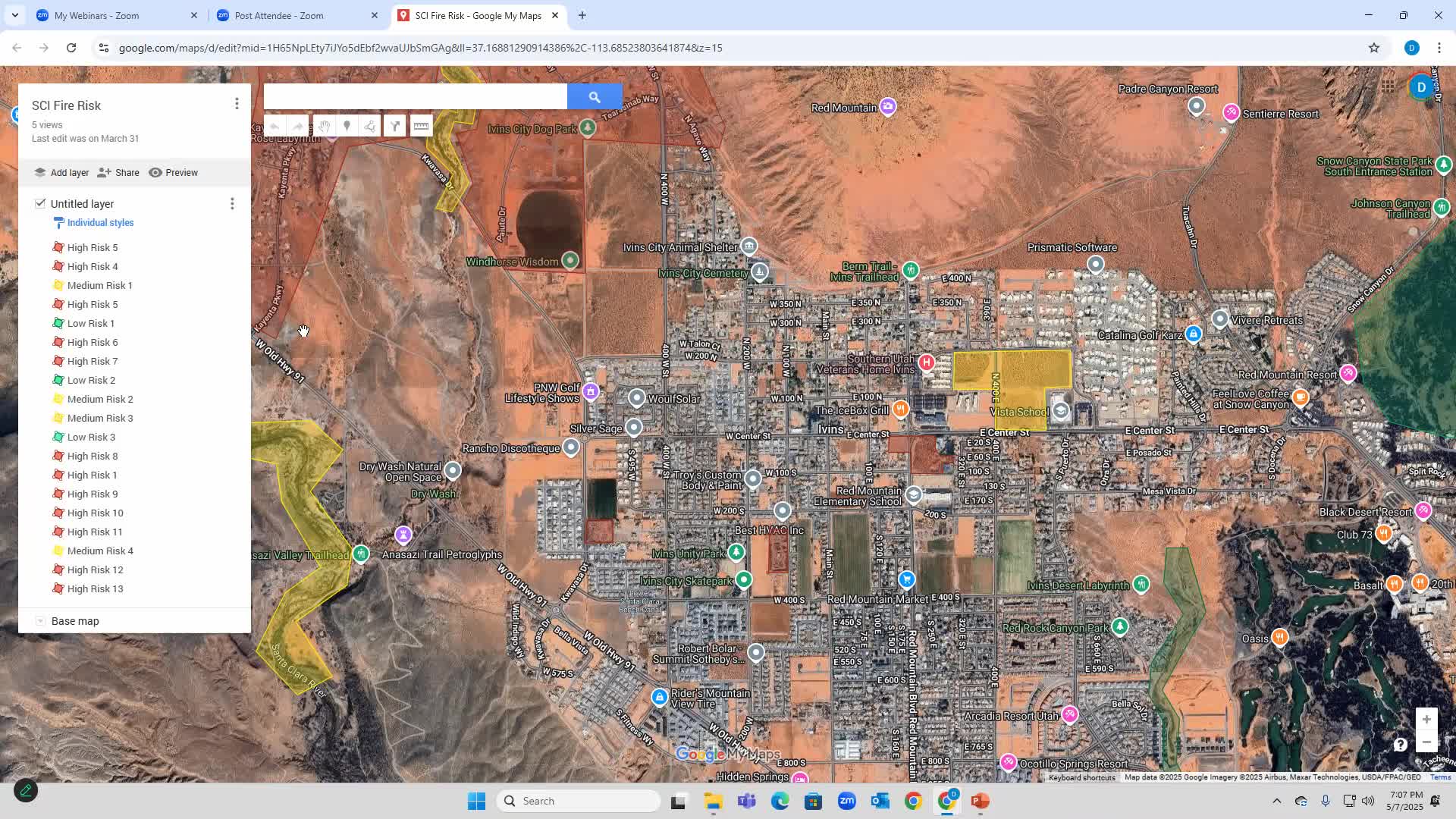Click the Anasazi Valley Trailhead marker

click(x=362, y=554)
